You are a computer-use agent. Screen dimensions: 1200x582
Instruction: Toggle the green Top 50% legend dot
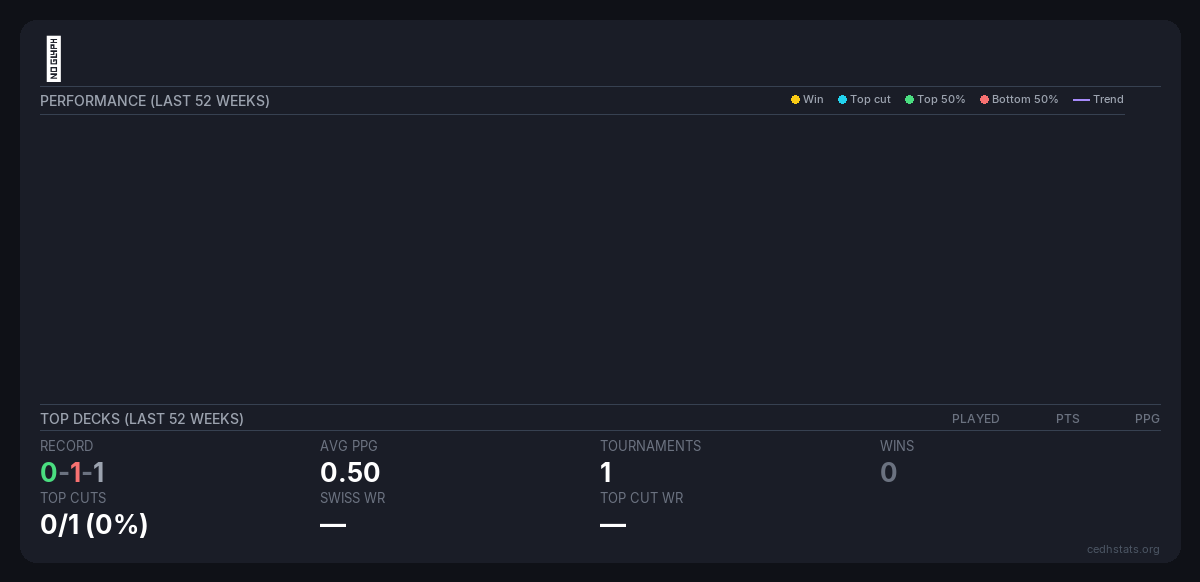pos(909,100)
